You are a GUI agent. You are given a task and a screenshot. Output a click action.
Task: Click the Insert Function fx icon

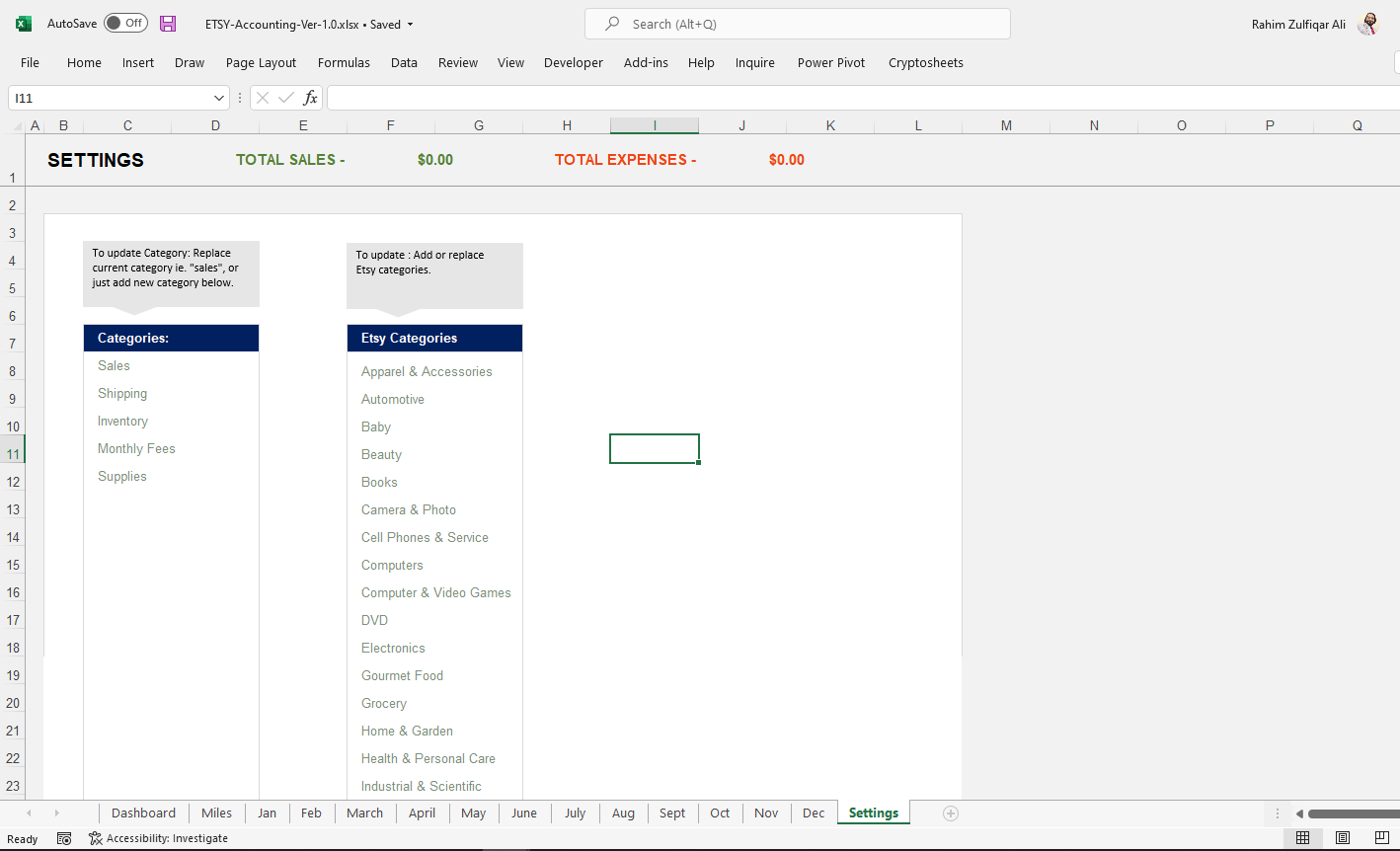coord(310,98)
